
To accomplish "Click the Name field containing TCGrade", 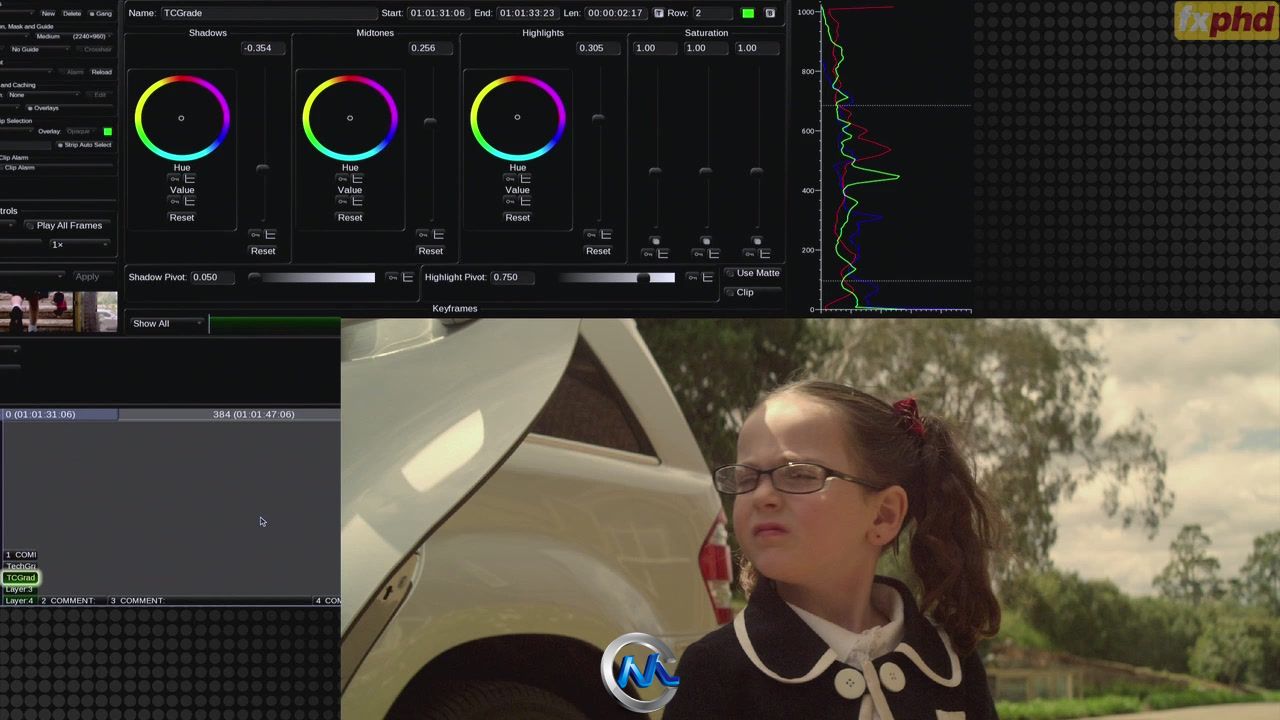I will click(268, 13).
